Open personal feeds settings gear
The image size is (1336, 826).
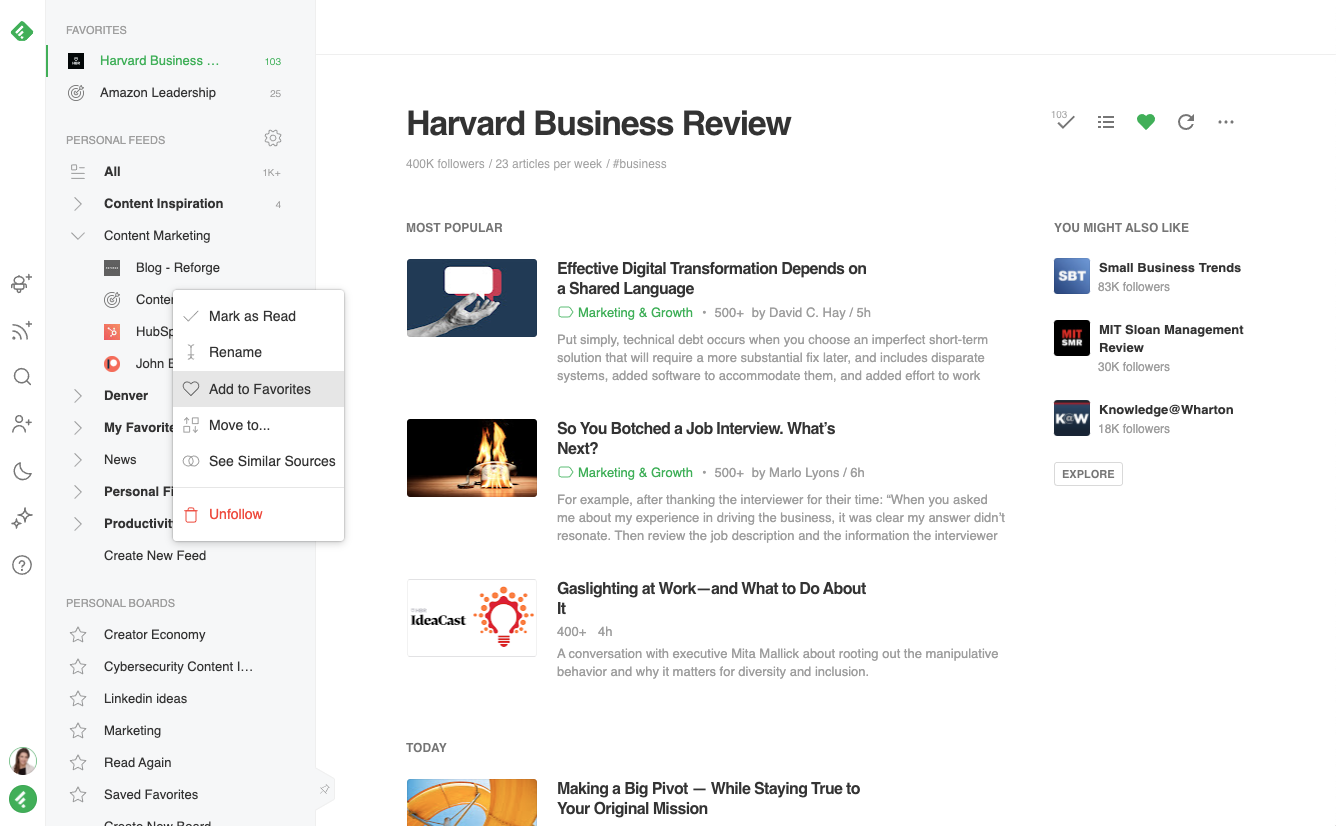pos(273,138)
